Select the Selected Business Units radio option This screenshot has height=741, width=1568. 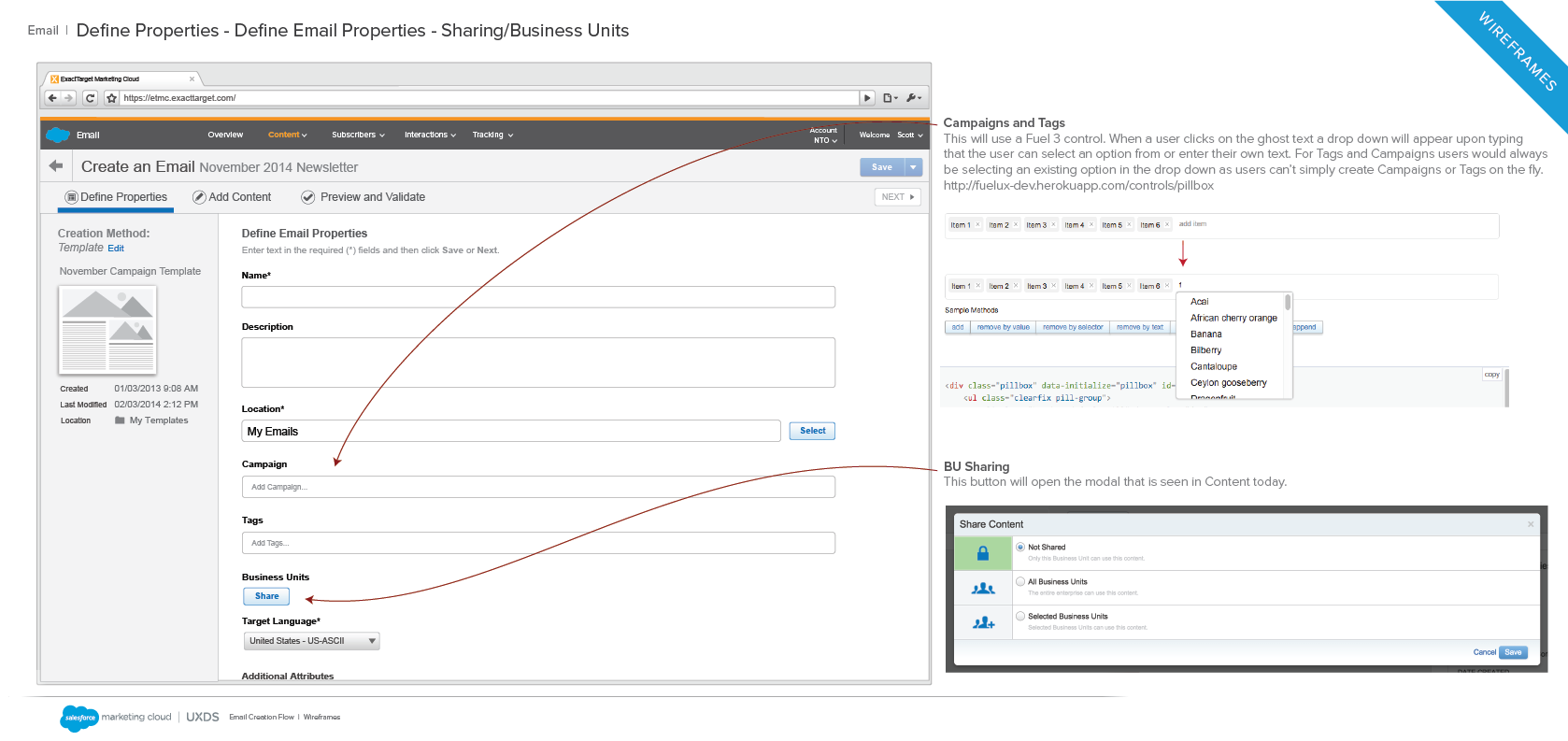coord(1020,616)
